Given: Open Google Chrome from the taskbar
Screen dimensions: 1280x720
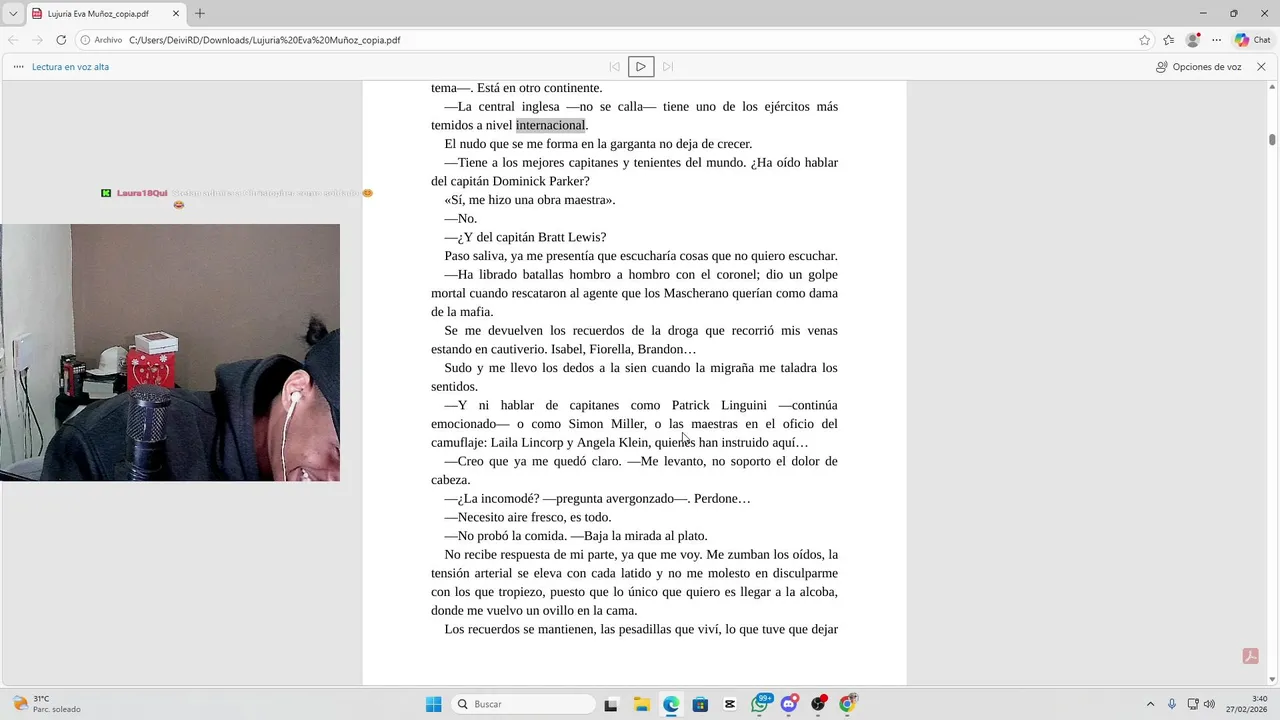Looking at the screenshot, I should (848, 704).
